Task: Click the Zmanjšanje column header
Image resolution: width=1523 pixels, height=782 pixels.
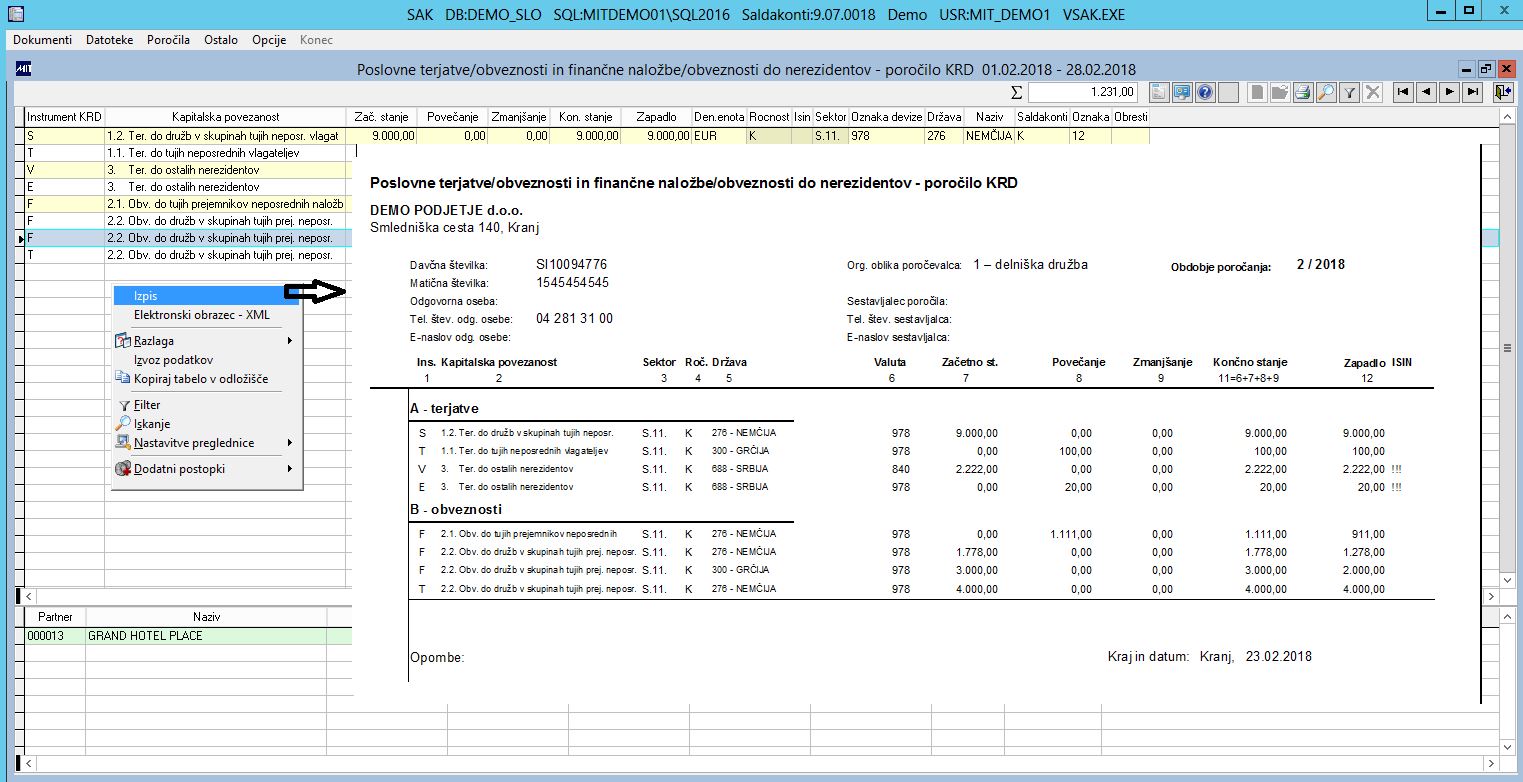Action: pyautogui.click(x=519, y=117)
